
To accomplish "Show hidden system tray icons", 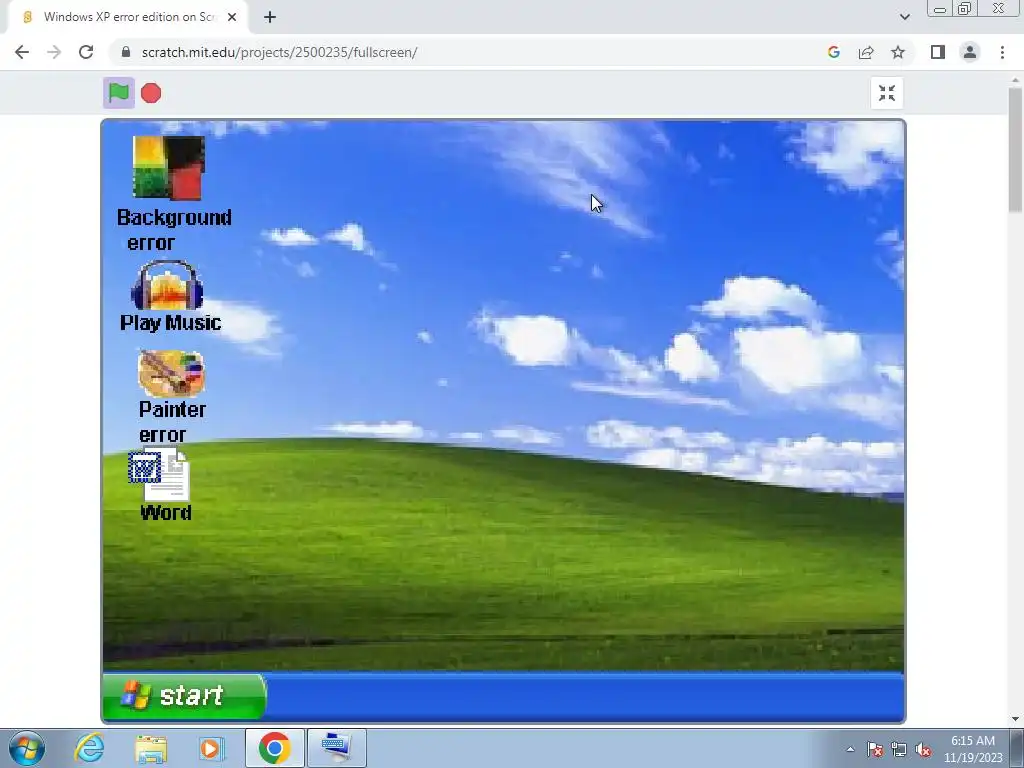I will 850,749.
